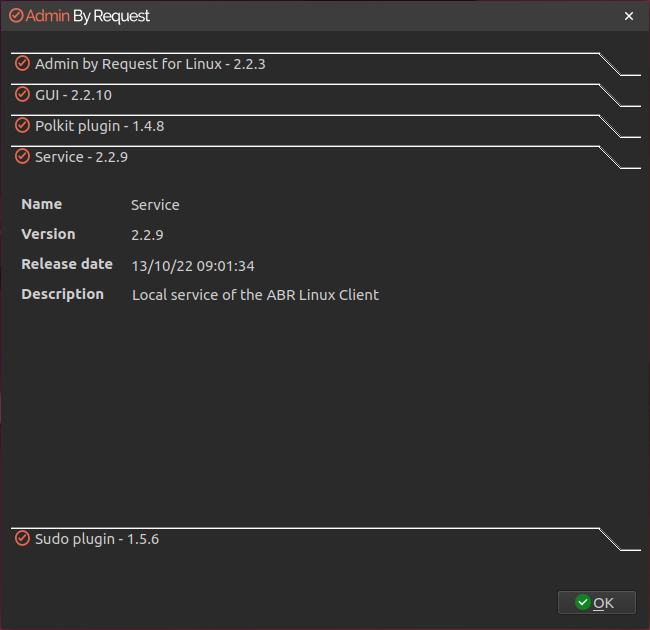The height and width of the screenshot is (630, 650).
Task: Expand the Admin by Request for Linux - 2.2.3 section
Action: click(325, 64)
